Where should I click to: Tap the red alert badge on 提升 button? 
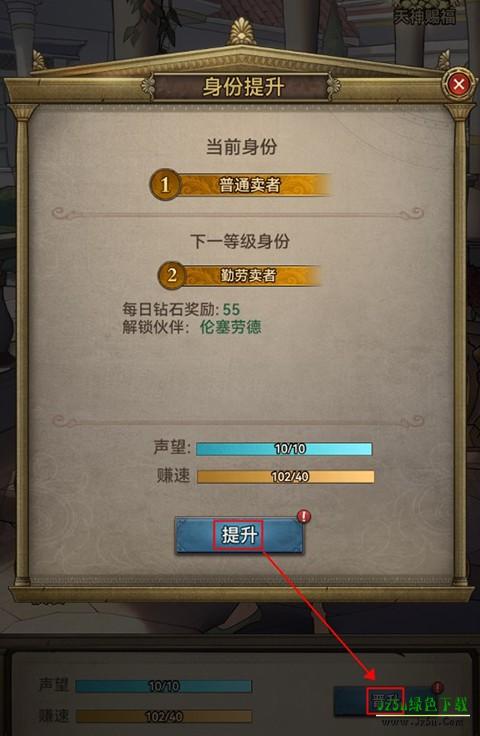pos(304,516)
